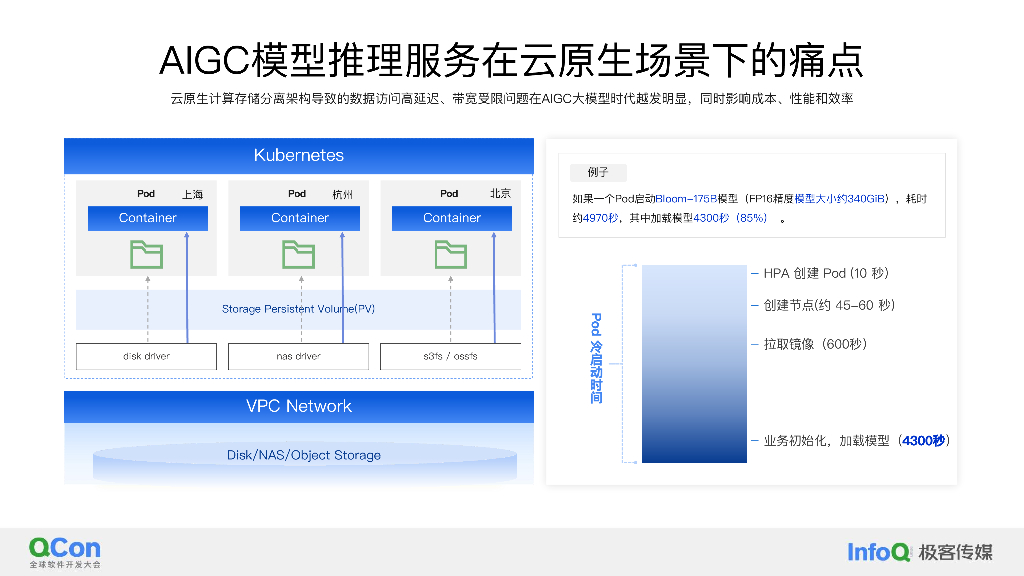The image size is (1024, 576).
Task: Click the Storage Persistent Volume(PV) band
Action: tap(298, 309)
